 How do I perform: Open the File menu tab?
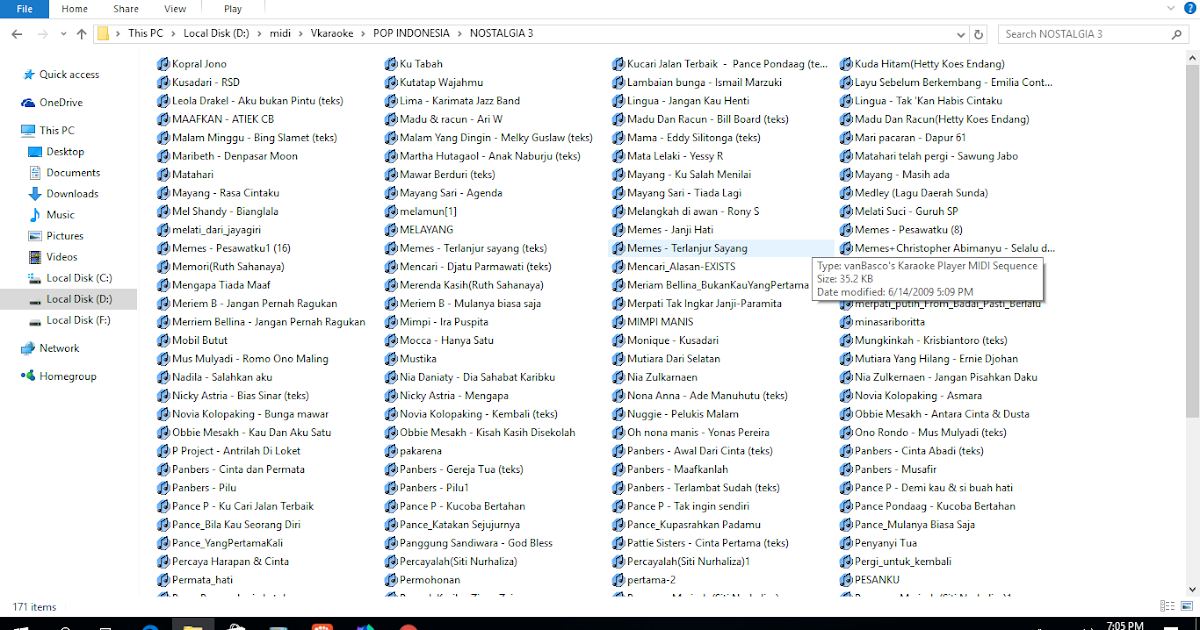(x=26, y=9)
